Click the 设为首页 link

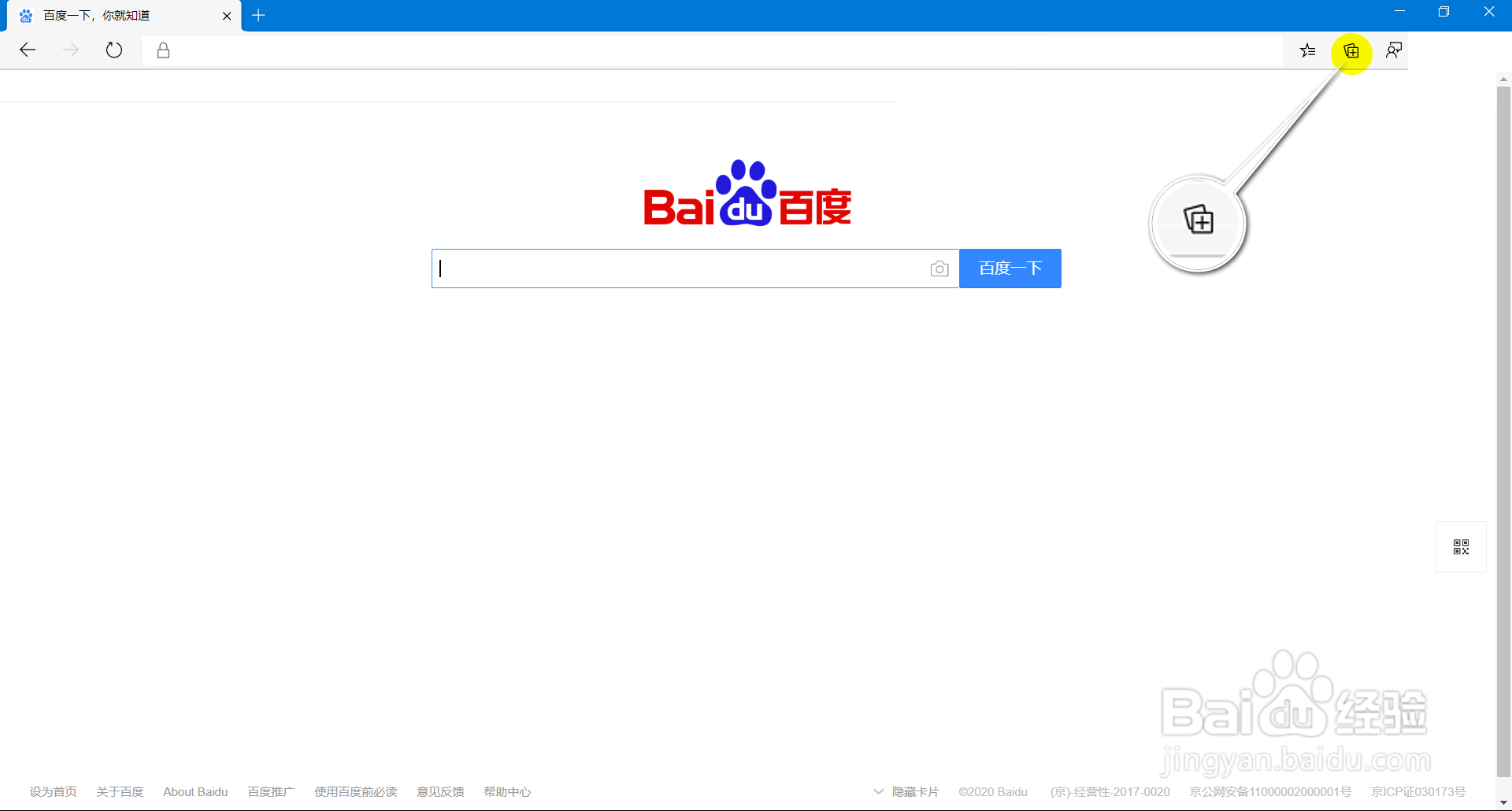[x=54, y=792]
